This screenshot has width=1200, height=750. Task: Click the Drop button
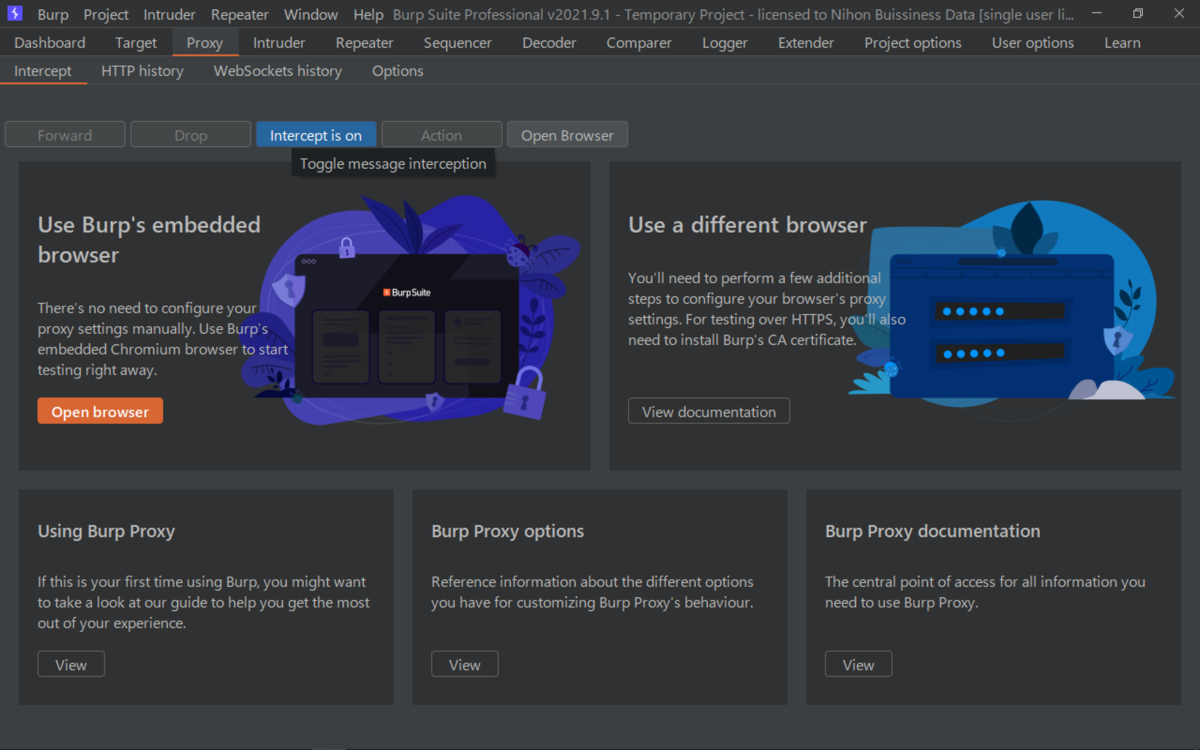191,135
